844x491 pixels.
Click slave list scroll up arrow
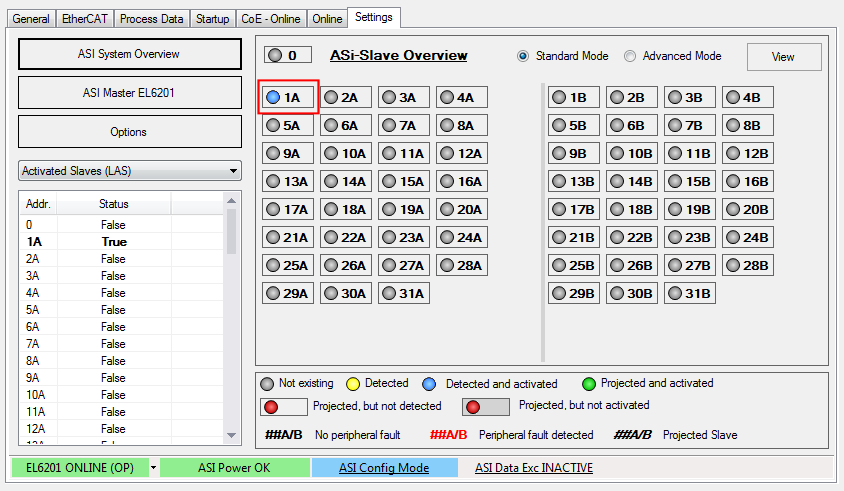coord(231,200)
